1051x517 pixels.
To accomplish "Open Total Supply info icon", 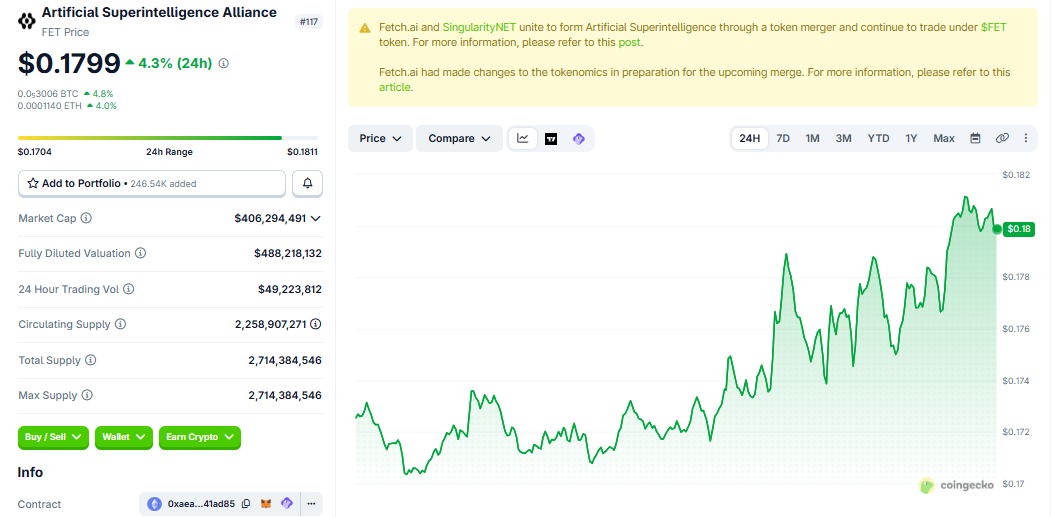I will [x=90, y=360].
